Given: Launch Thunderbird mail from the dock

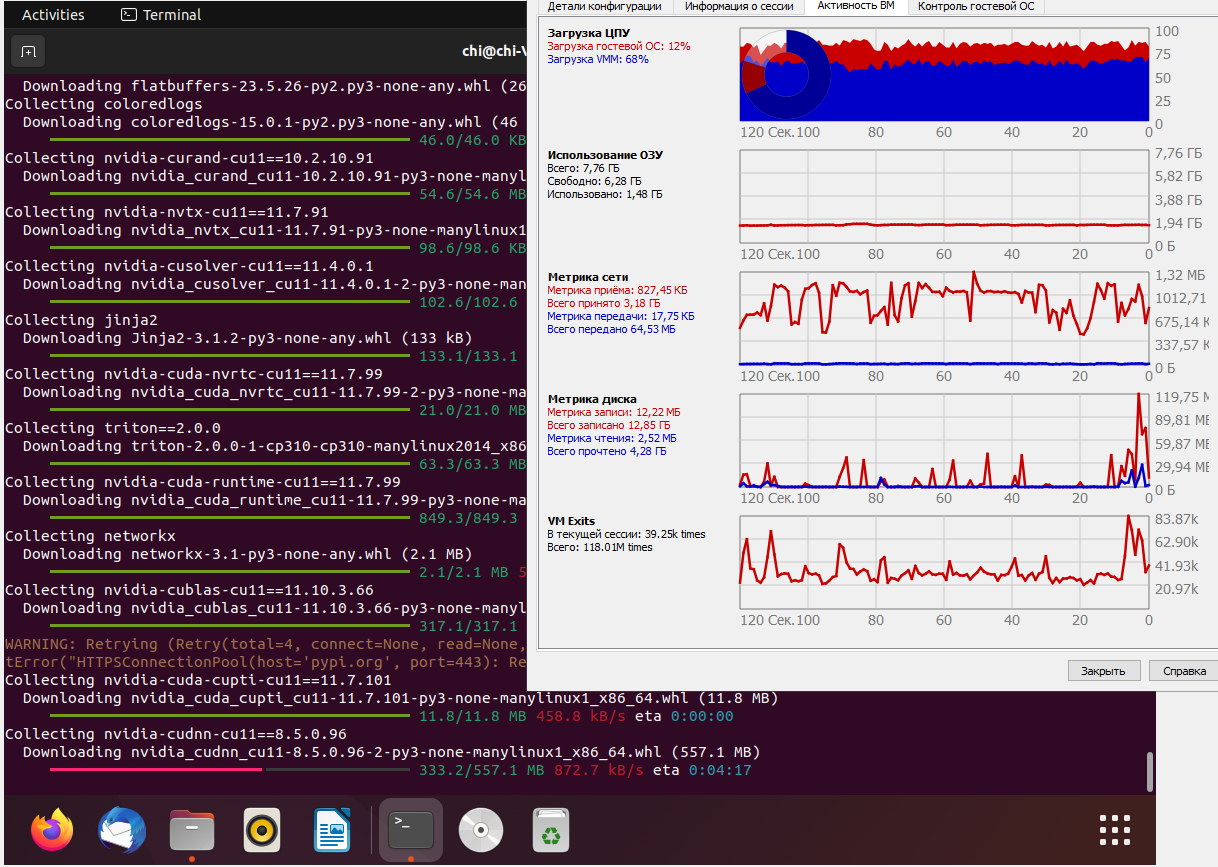Looking at the screenshot, I should 122,830.
